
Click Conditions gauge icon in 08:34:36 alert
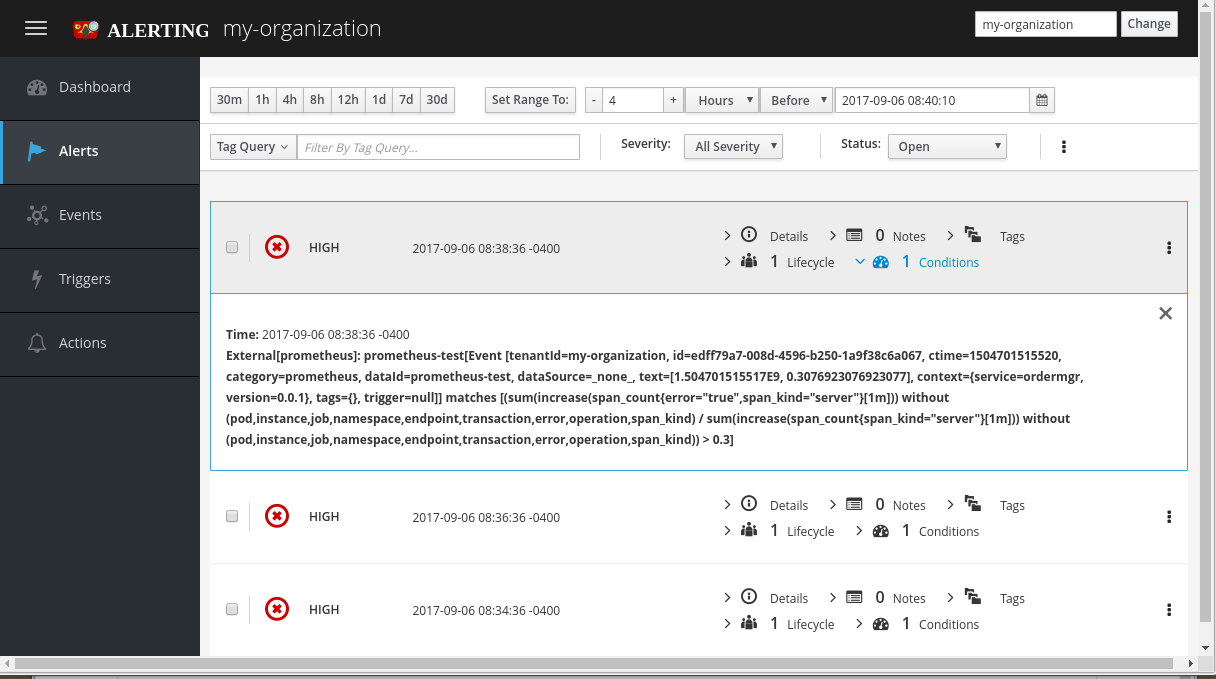pos(881,624)
